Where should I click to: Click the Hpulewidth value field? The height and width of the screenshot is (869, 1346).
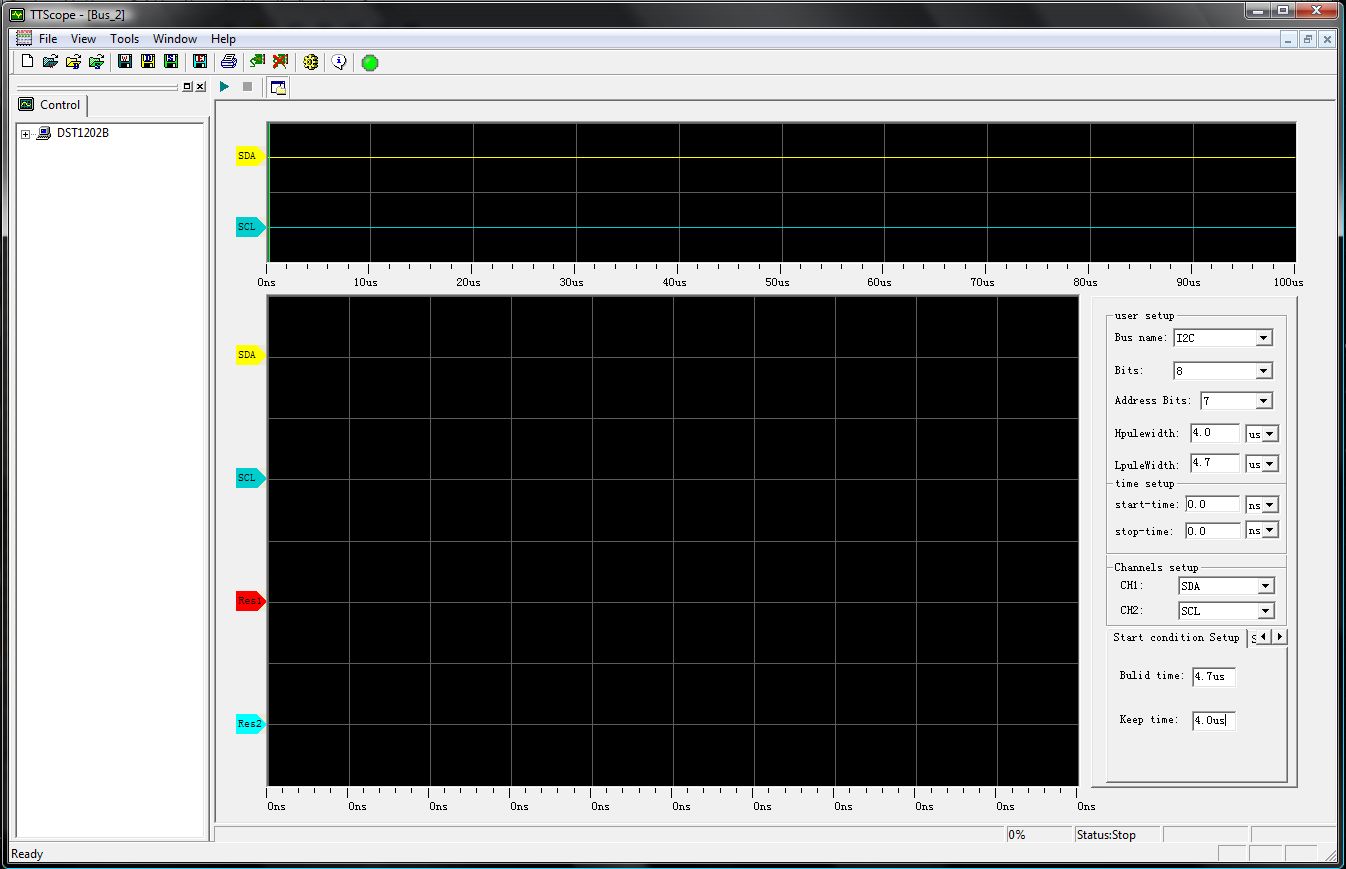(x=1215, y=433)
